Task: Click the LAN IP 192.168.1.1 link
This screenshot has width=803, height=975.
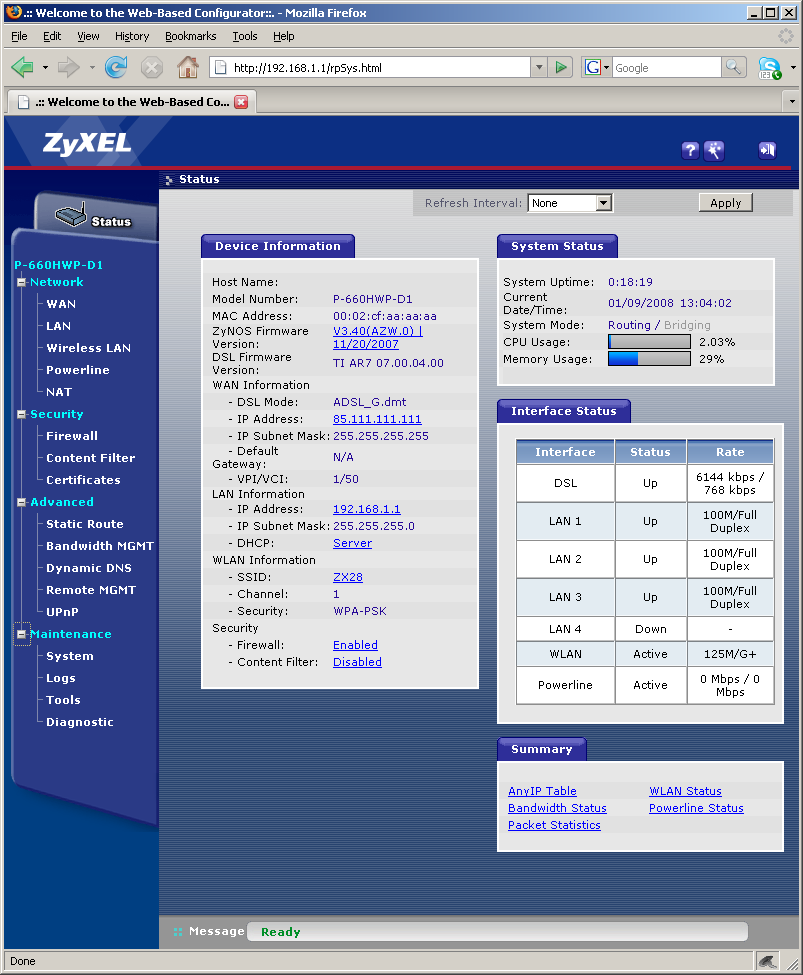Action: click(366, 509)
